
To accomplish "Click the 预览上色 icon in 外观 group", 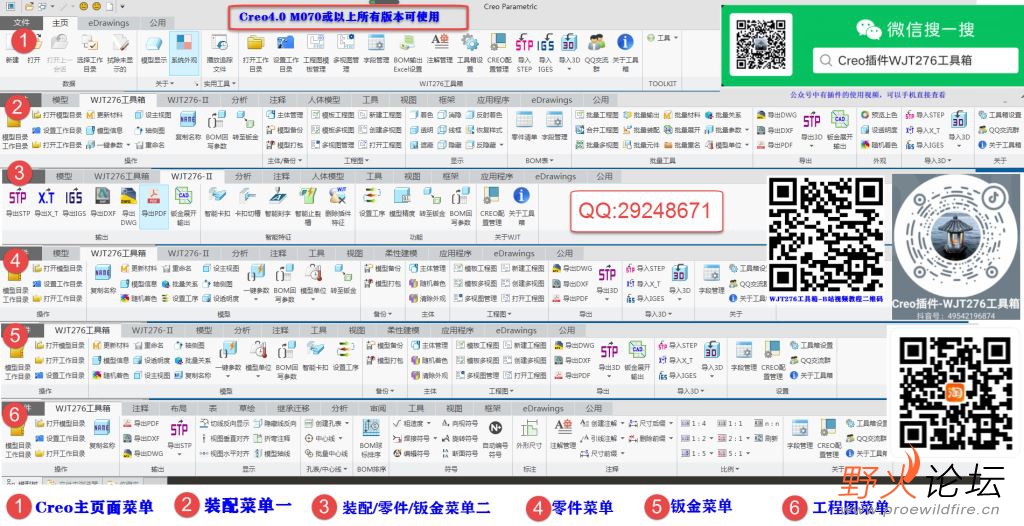I will click(x=879, y=115).
